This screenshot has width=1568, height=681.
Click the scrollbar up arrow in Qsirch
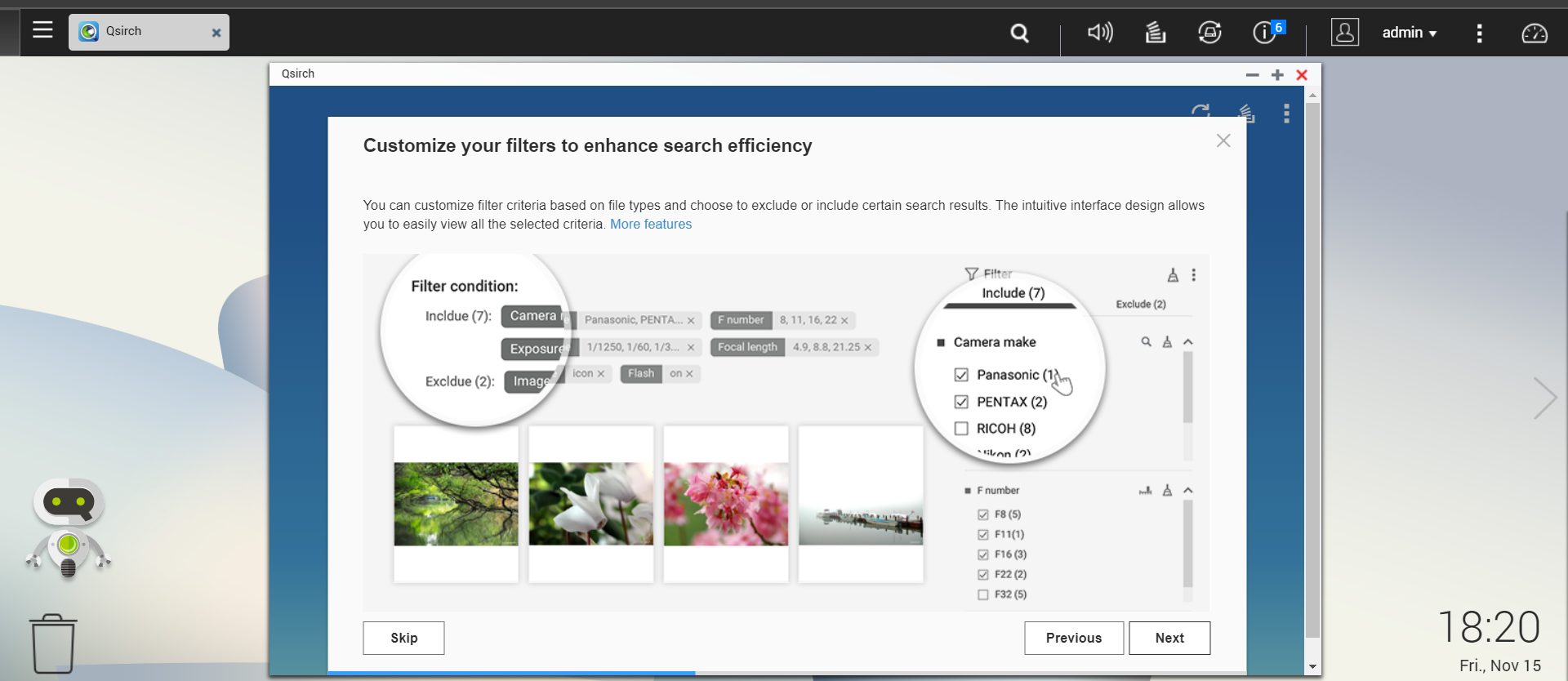coord(1312,96)
